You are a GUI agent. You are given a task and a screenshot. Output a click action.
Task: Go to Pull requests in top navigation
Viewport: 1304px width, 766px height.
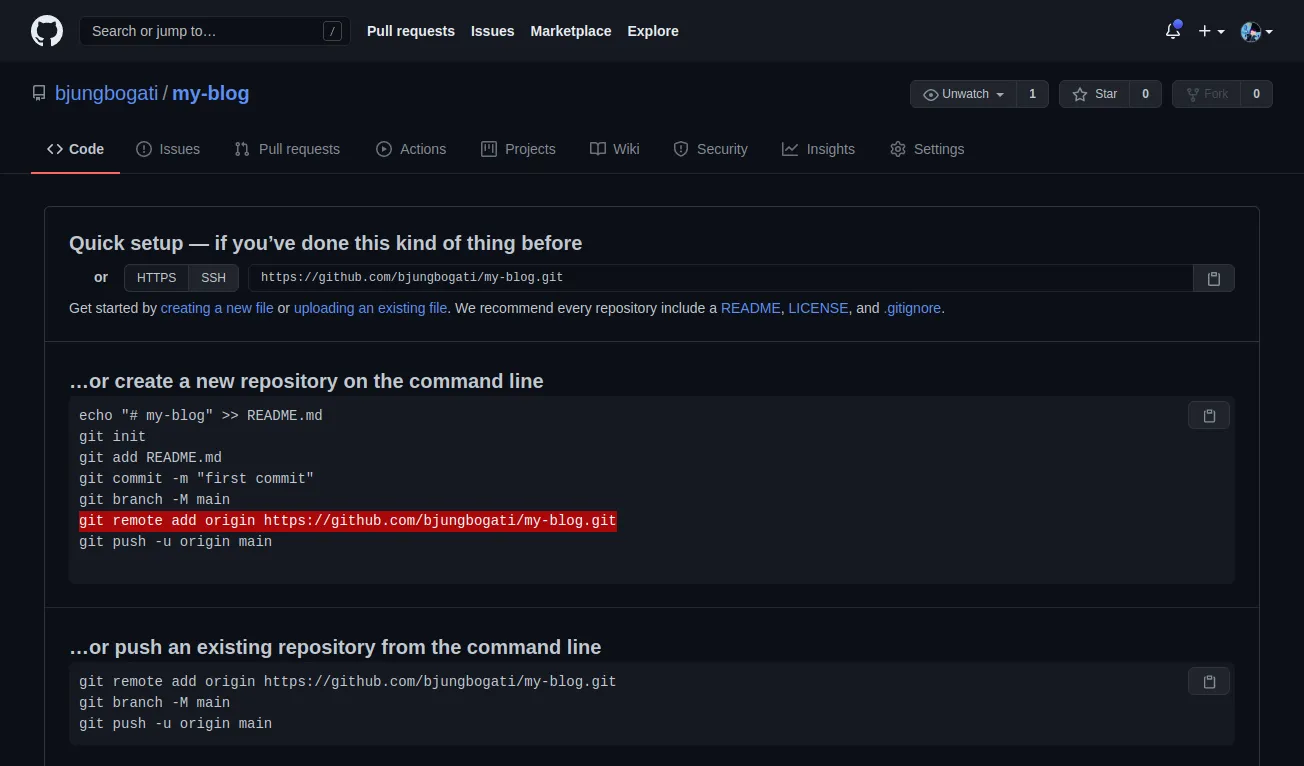(410, 31)
